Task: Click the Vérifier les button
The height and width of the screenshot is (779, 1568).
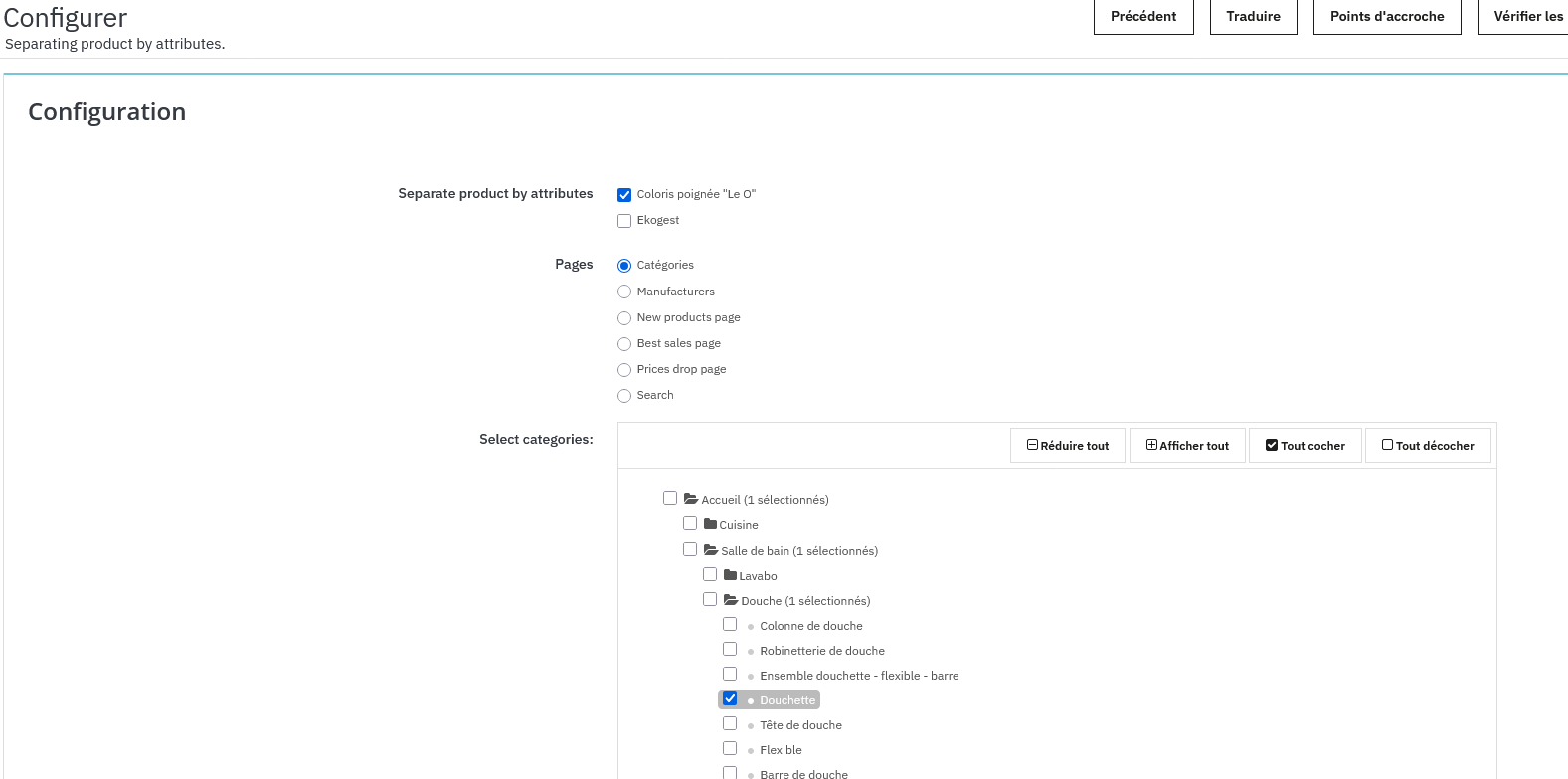Action: coord(1524,17)
